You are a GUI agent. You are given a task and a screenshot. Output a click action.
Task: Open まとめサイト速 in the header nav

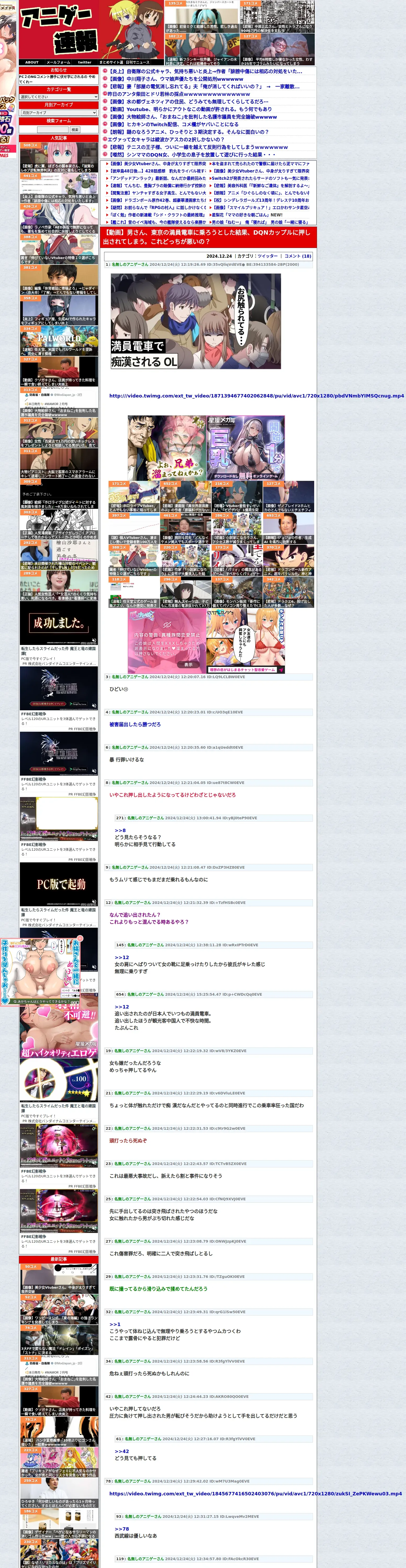[x=111, y=62]
